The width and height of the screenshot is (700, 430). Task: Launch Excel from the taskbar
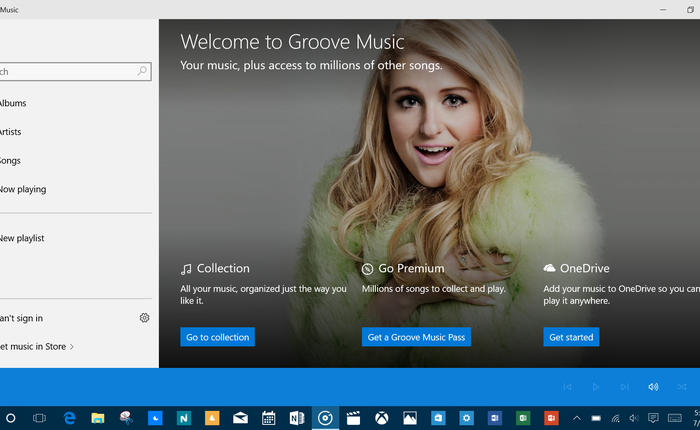click(x=523, y=418)
